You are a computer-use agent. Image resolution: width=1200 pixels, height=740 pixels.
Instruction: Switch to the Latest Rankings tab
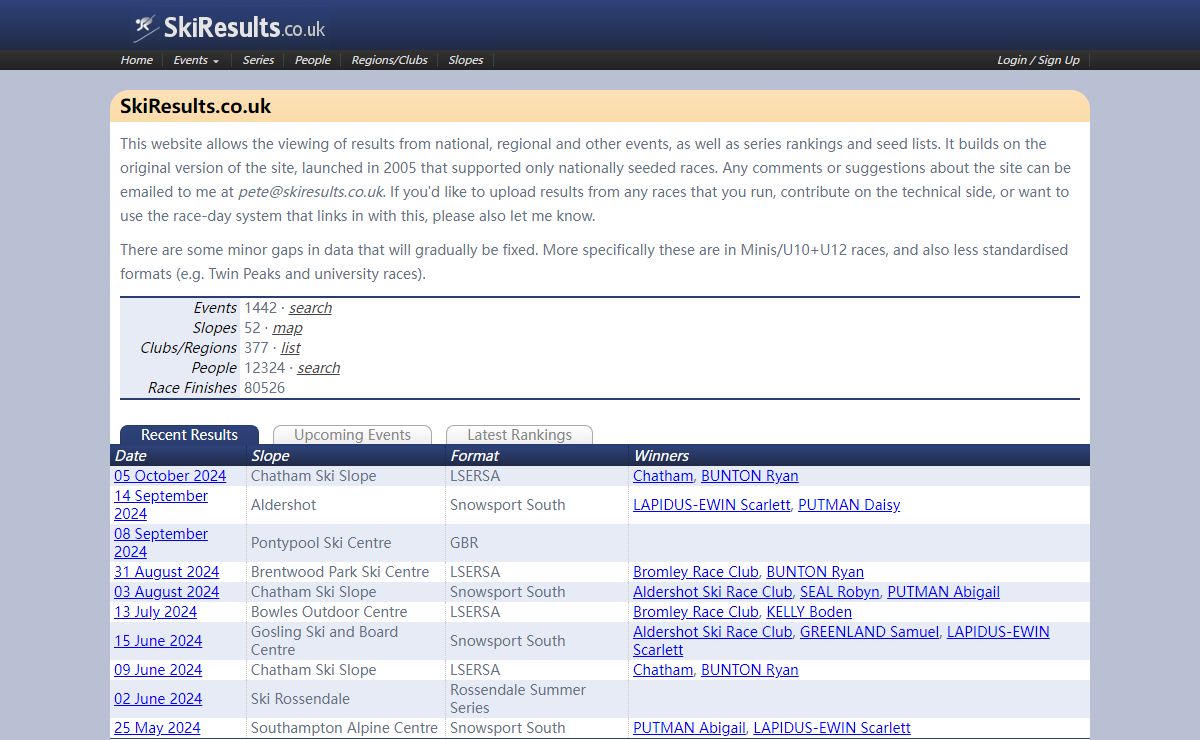point(519,435)
